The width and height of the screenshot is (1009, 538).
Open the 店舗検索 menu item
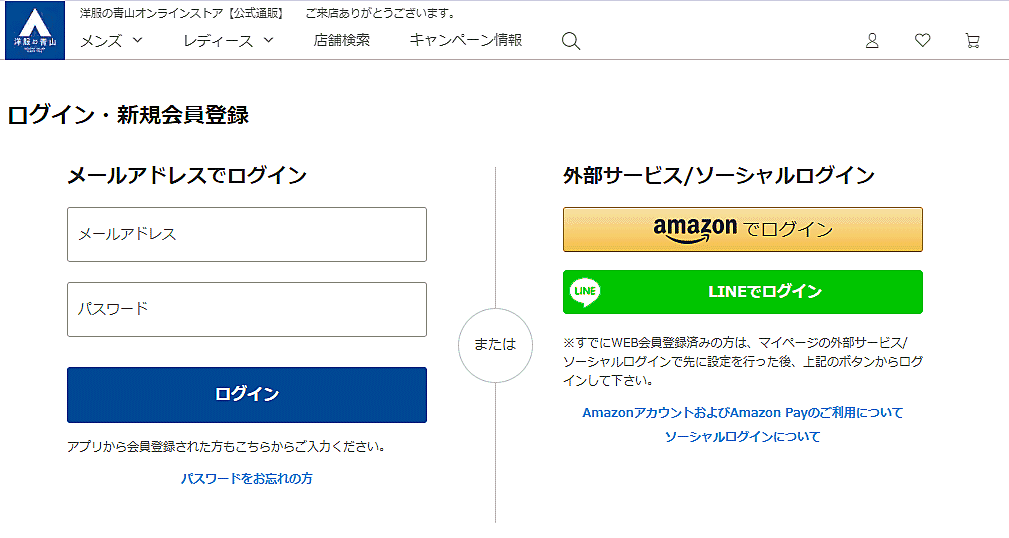pos(341,41)
